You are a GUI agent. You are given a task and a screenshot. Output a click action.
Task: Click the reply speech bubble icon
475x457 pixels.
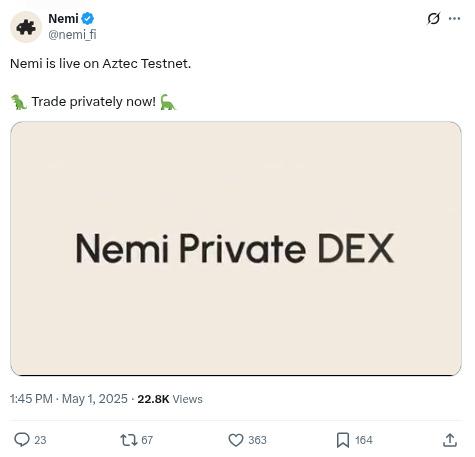[x=22, y=440]
